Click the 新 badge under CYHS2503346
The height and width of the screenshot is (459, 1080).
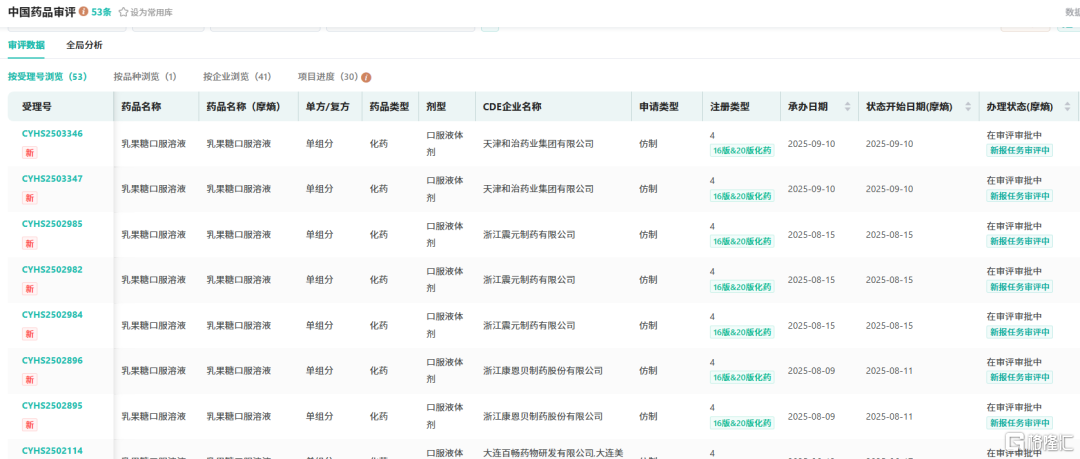pos(29,152)
